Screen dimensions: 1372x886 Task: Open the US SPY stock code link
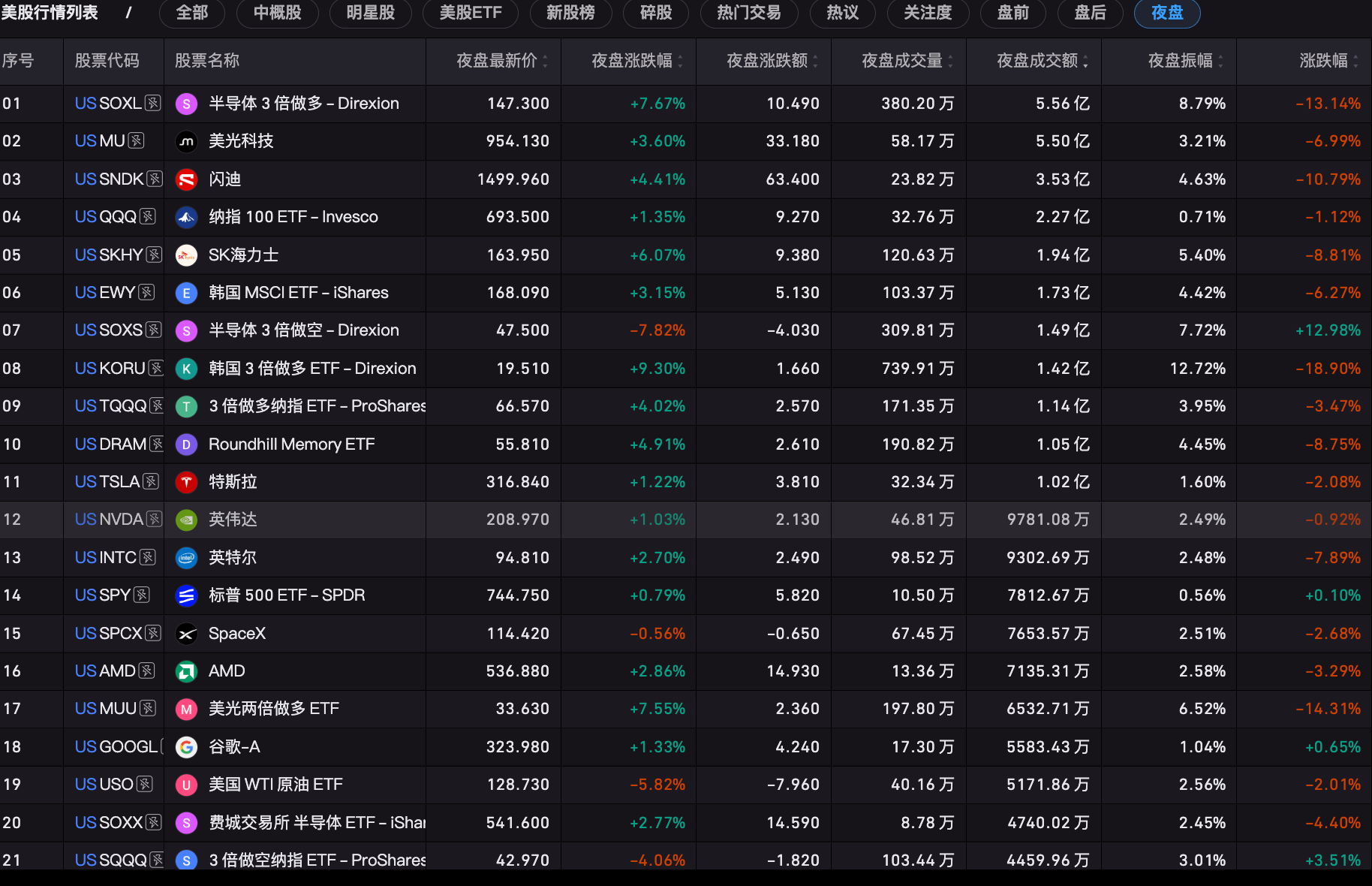pyautogui.click(x=103, y=595)
